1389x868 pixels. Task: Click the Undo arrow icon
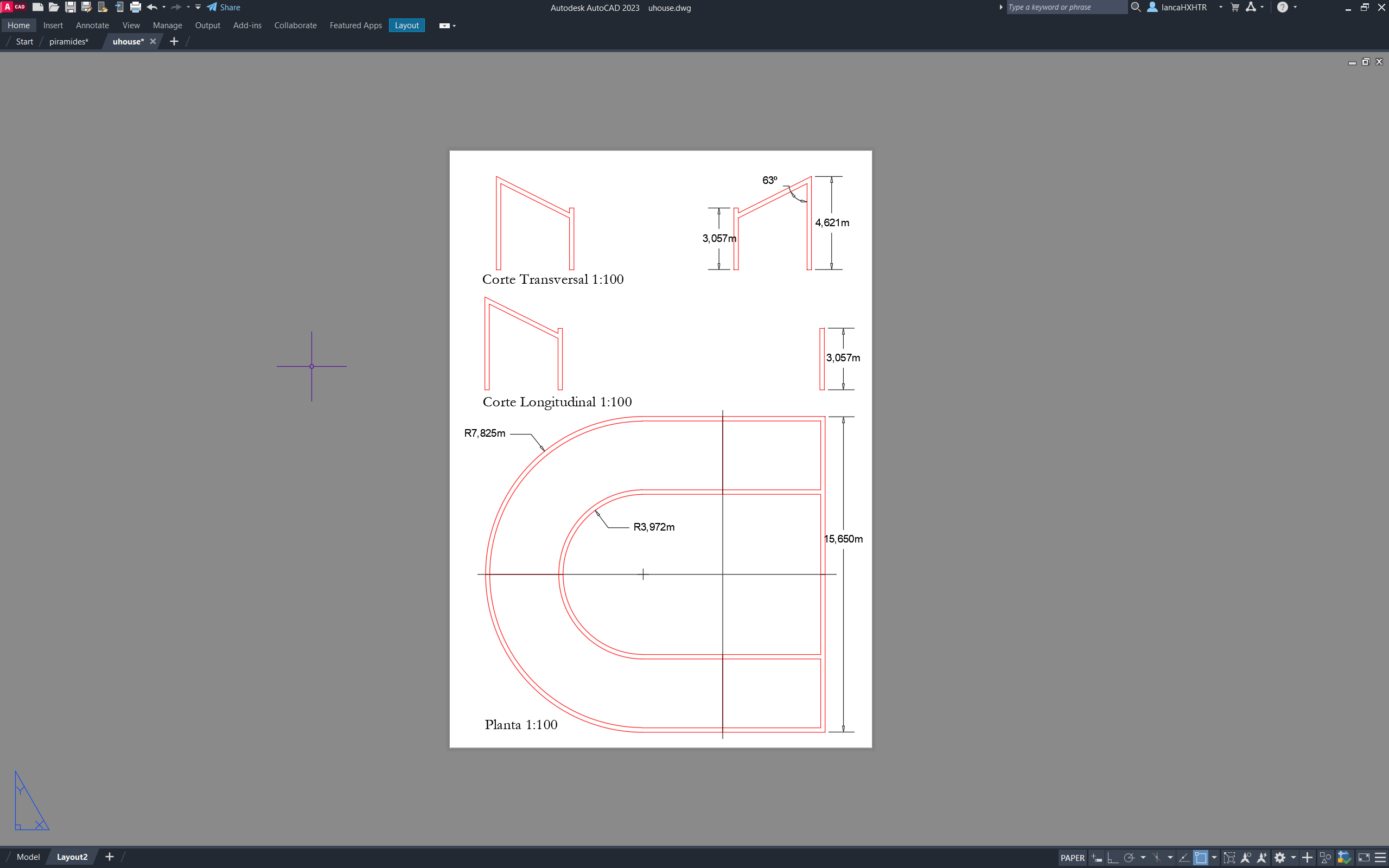[x=151, y=8]
